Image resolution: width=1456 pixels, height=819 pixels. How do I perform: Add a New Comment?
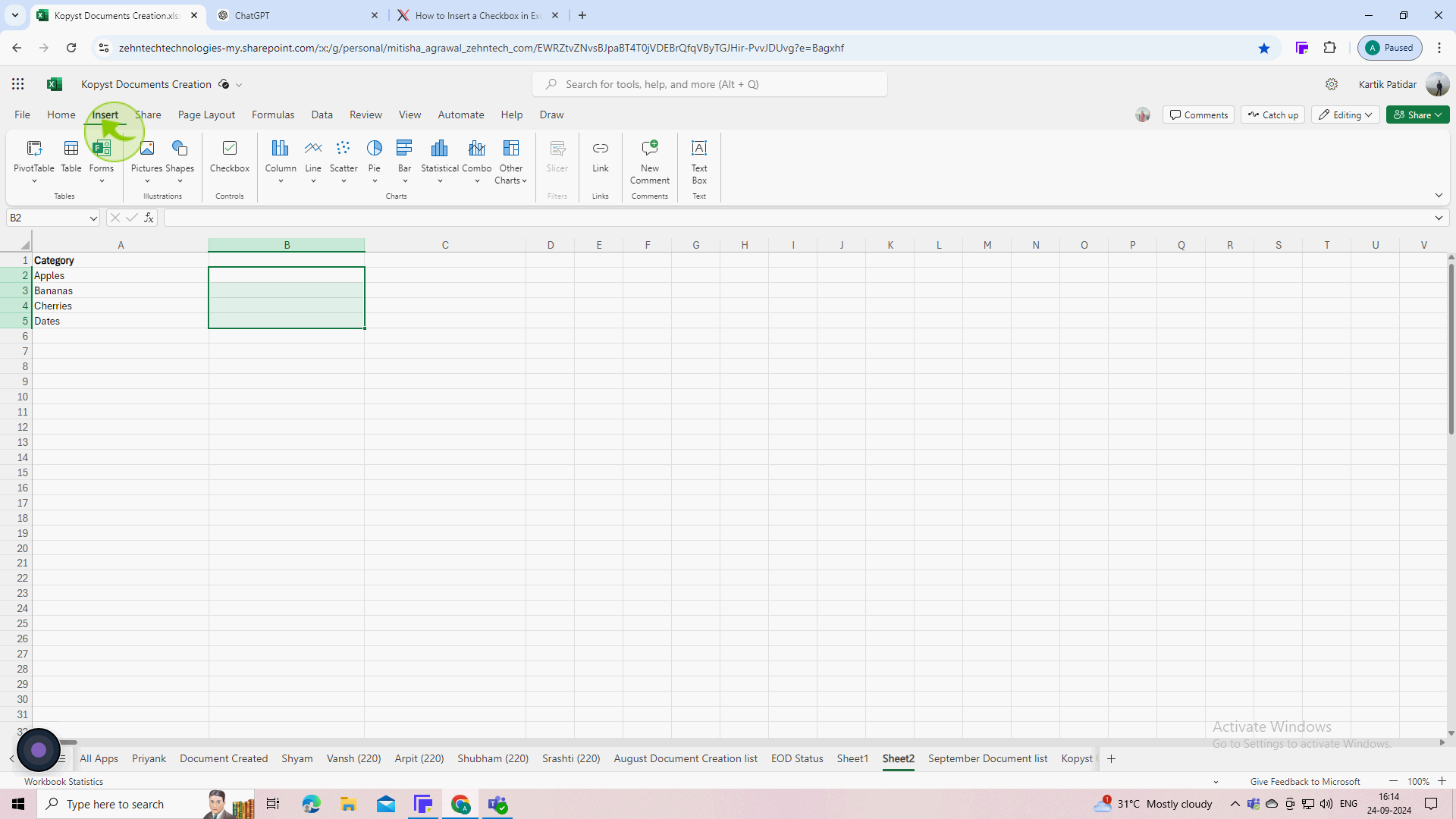click(650, 161)
